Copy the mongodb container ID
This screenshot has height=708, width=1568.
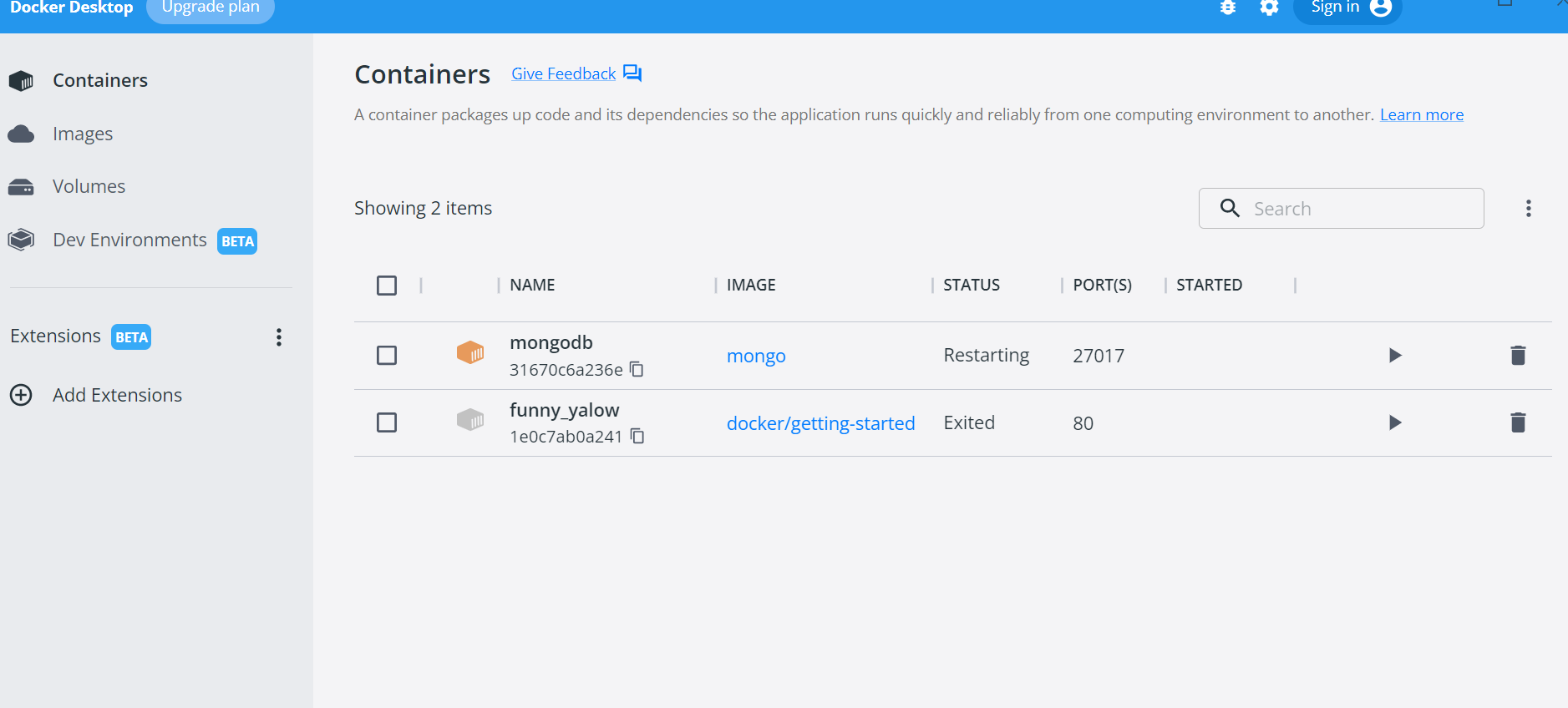637,369
